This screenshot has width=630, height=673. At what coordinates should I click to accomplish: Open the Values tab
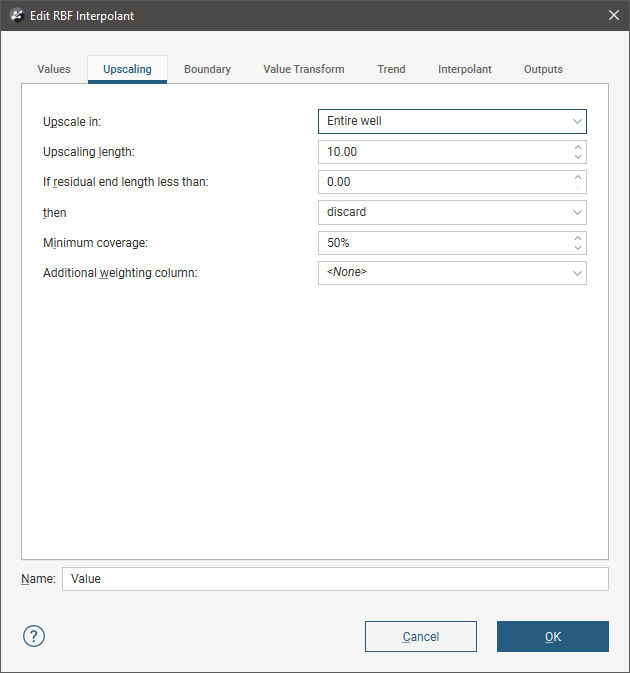pos(54,69)
